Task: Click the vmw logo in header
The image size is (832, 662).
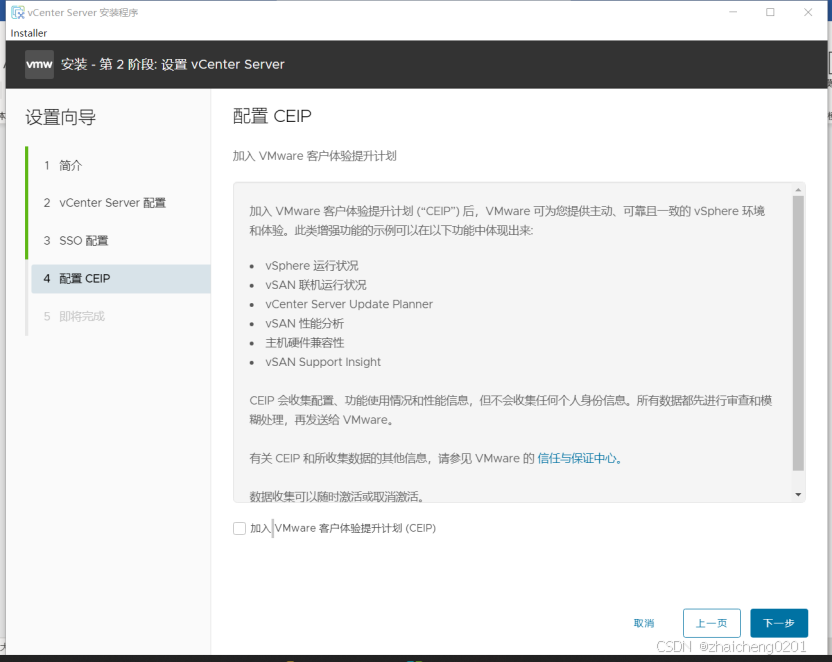Action: [39, 64]
